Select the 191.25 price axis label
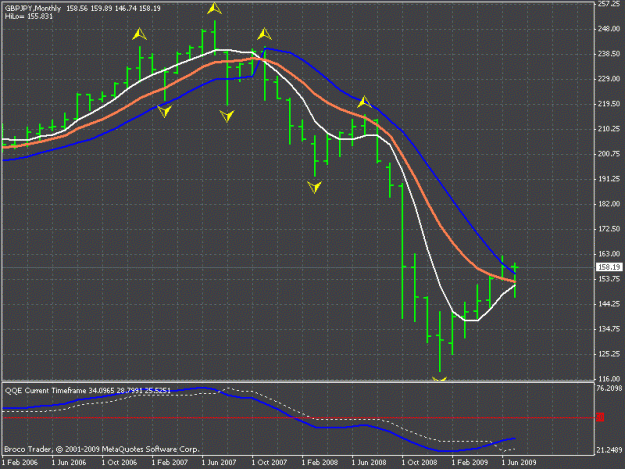Viewport: 625px width, 469px height. 609,179
